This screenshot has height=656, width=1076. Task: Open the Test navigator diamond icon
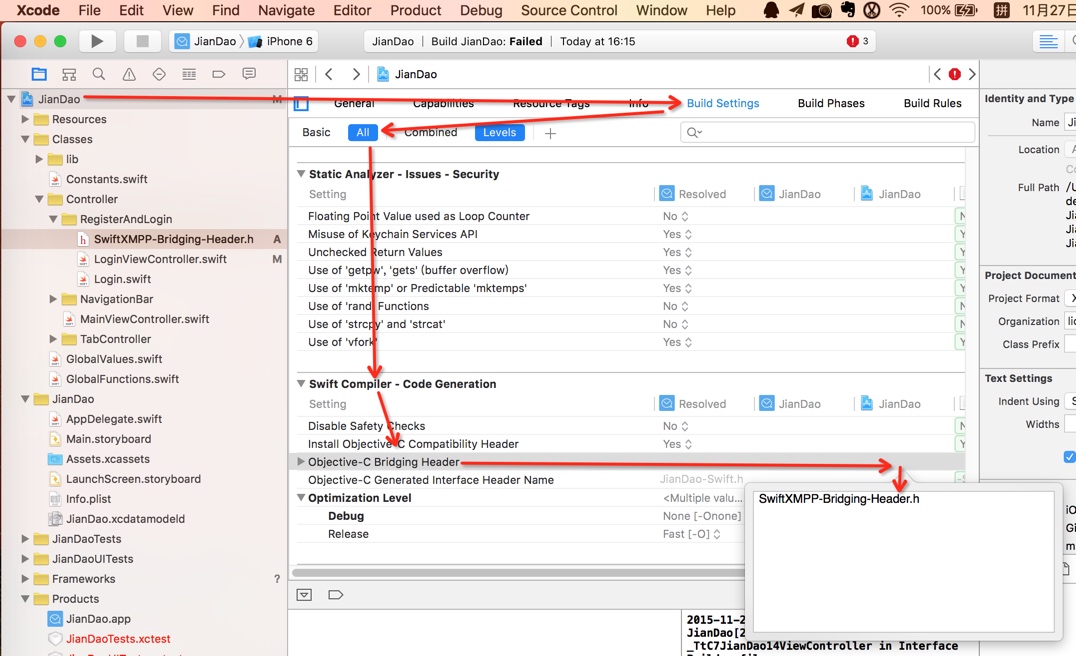159,74
